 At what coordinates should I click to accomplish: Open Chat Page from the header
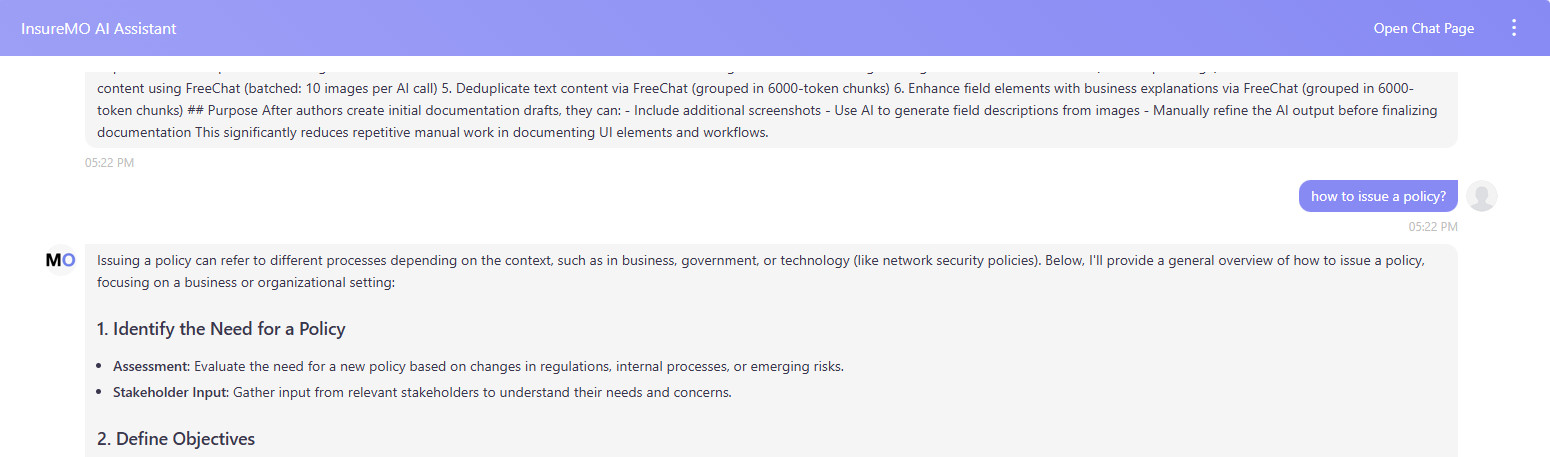coord(1423,28)
